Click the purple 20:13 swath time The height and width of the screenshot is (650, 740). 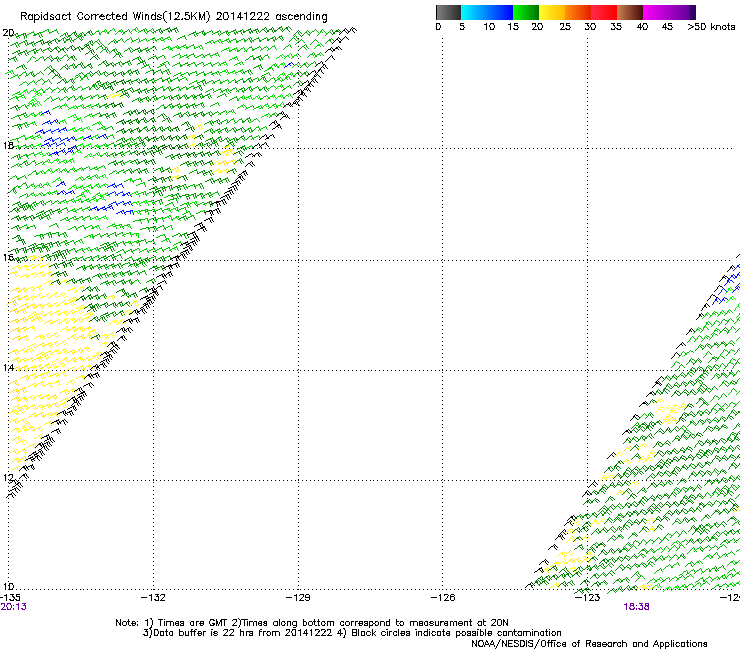[x=13, y=607]
